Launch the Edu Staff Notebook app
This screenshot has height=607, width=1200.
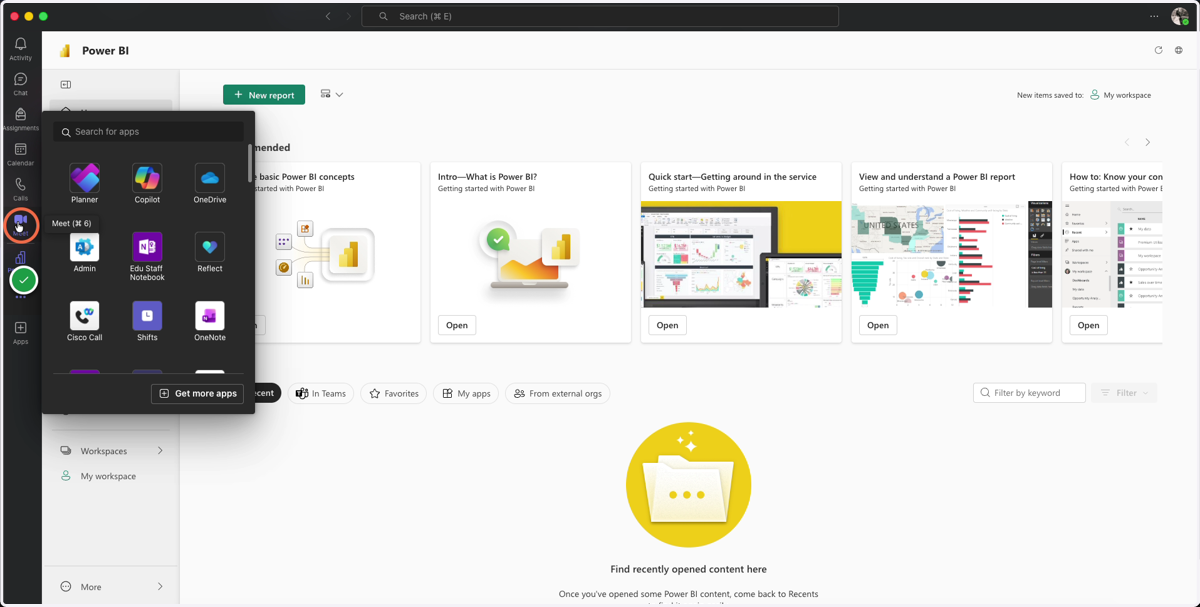click(x=147, y=257)
